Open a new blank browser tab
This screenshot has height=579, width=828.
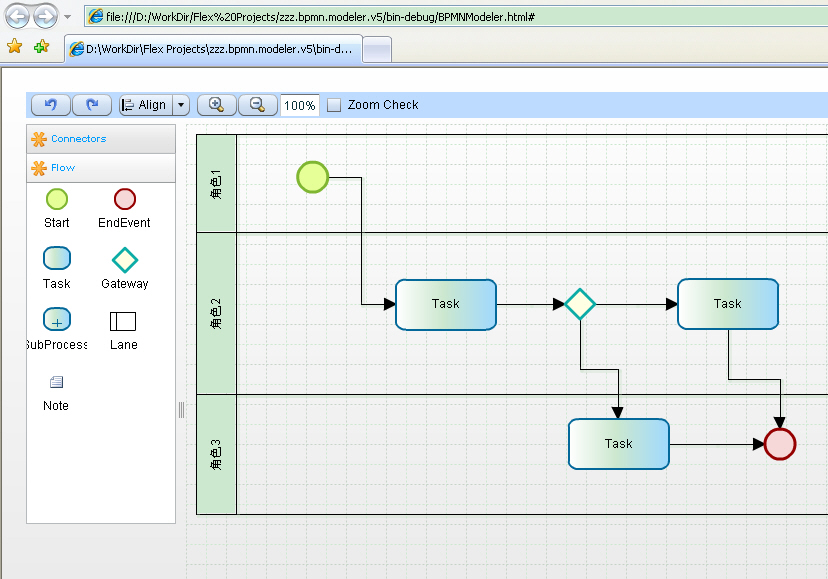click(376, 49)
